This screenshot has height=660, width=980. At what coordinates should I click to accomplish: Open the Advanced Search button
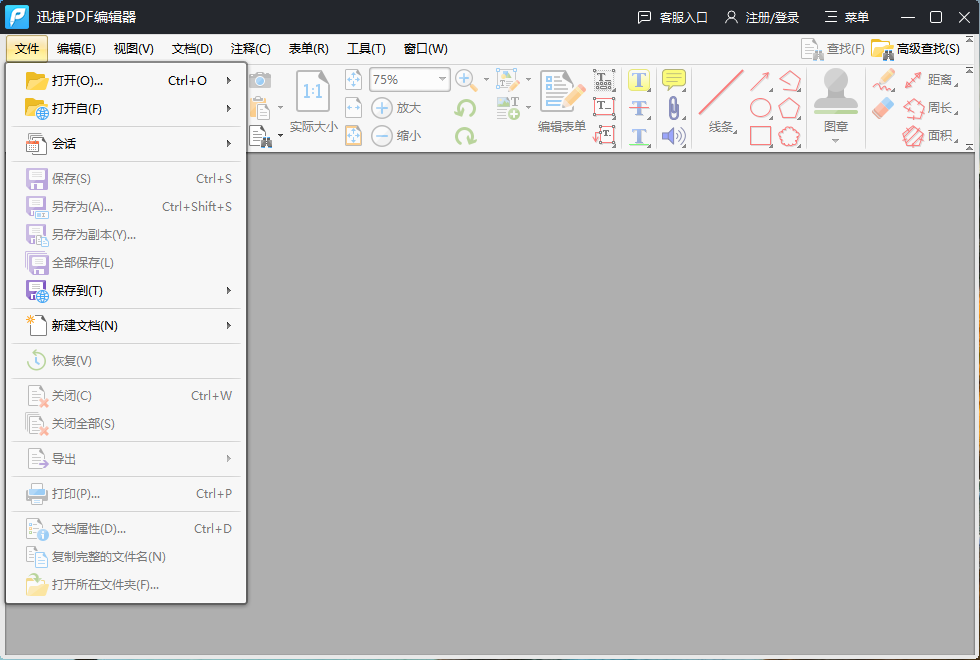pos(916,49)
